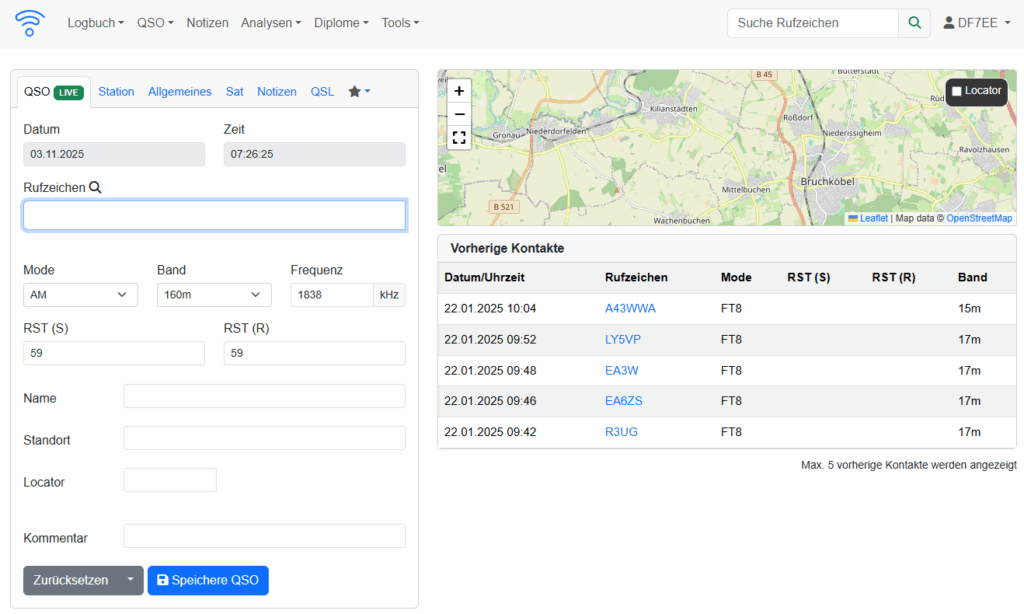The height and width of the screenshot is (614, 1024).
Task: Click the Rufzeichen input field
Action: tap(214, 215)
